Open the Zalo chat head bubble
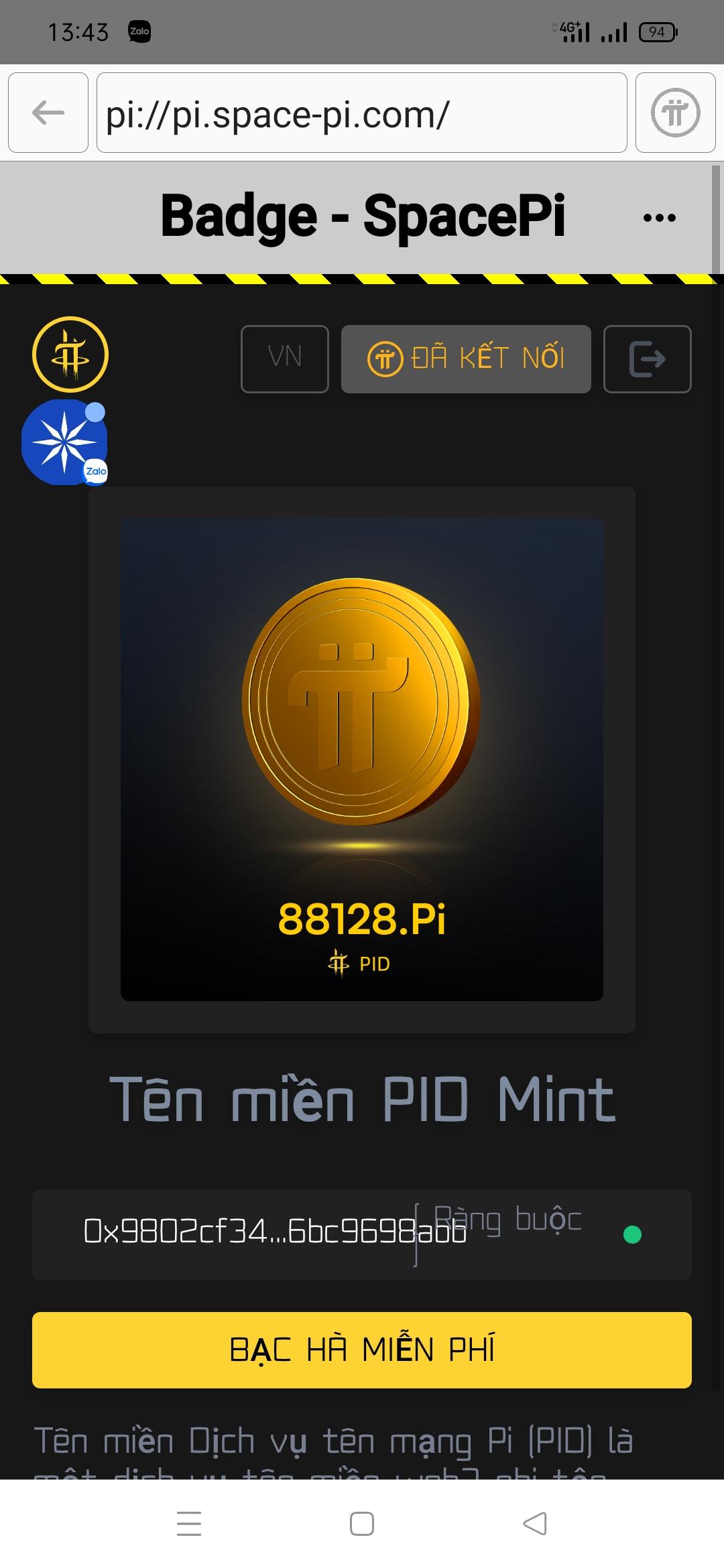 (x=64, y=442)
